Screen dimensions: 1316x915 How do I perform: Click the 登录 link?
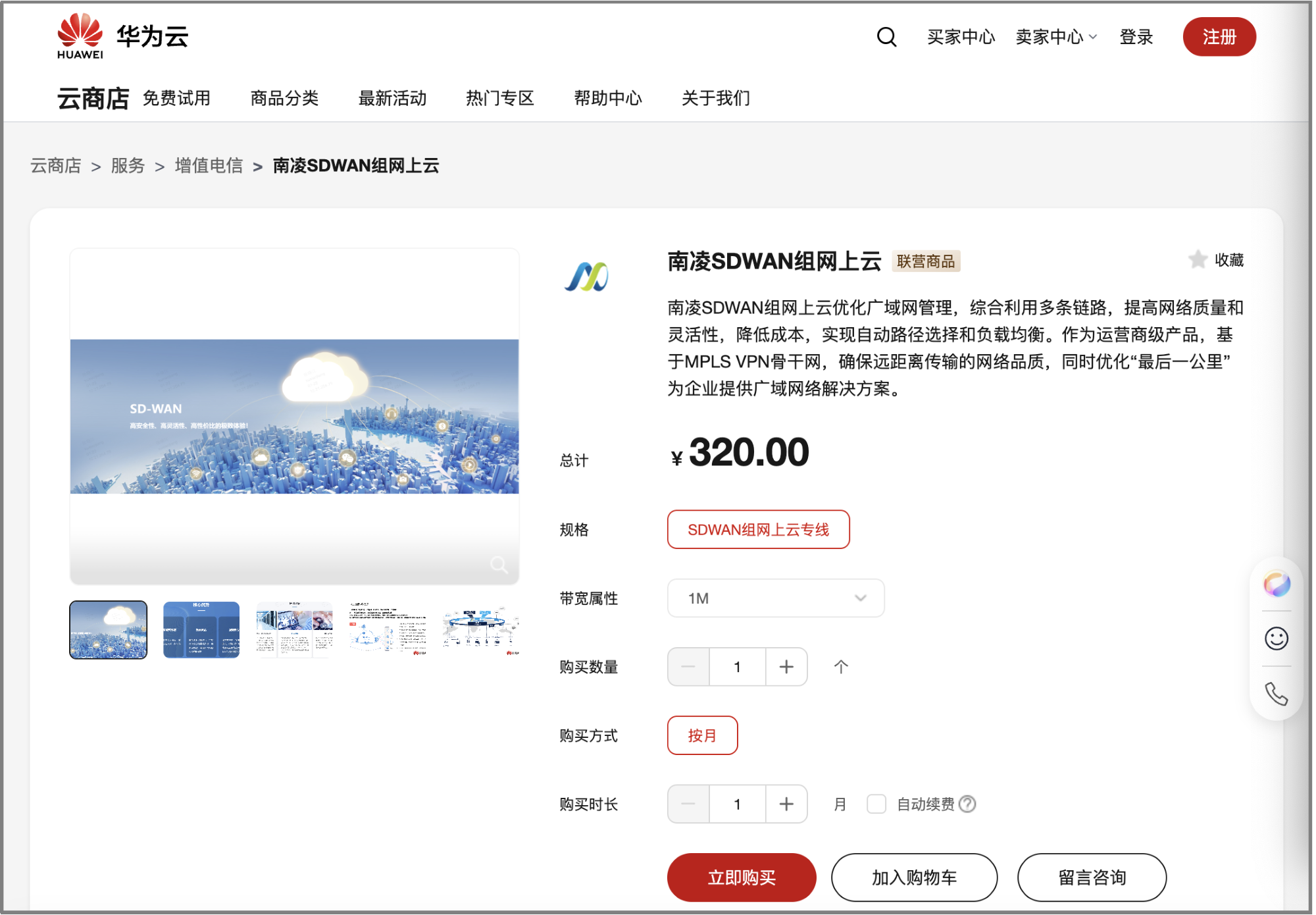pos(1136,37)
